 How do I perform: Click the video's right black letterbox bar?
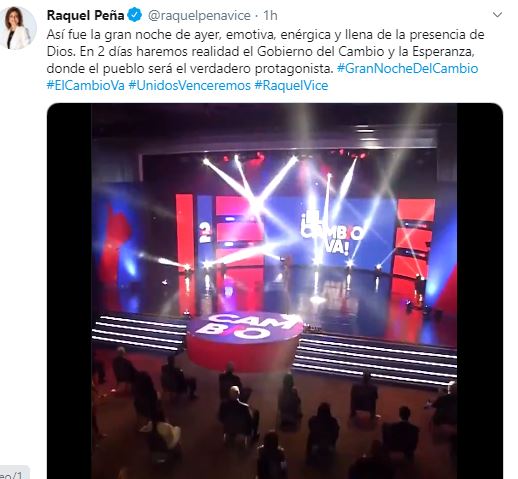click(480, 291)
